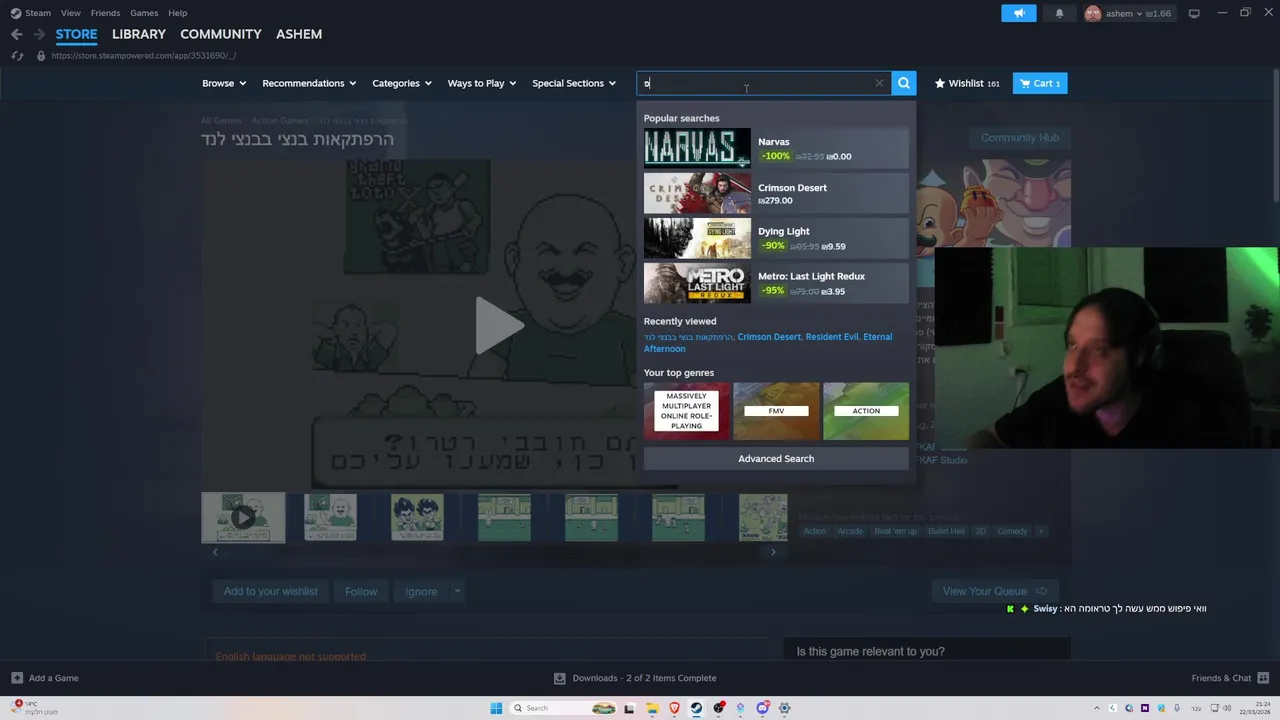The height and width of the screenshot is (720, 1280).
Task: Open the Action genre tile
Action: point(866,411)
